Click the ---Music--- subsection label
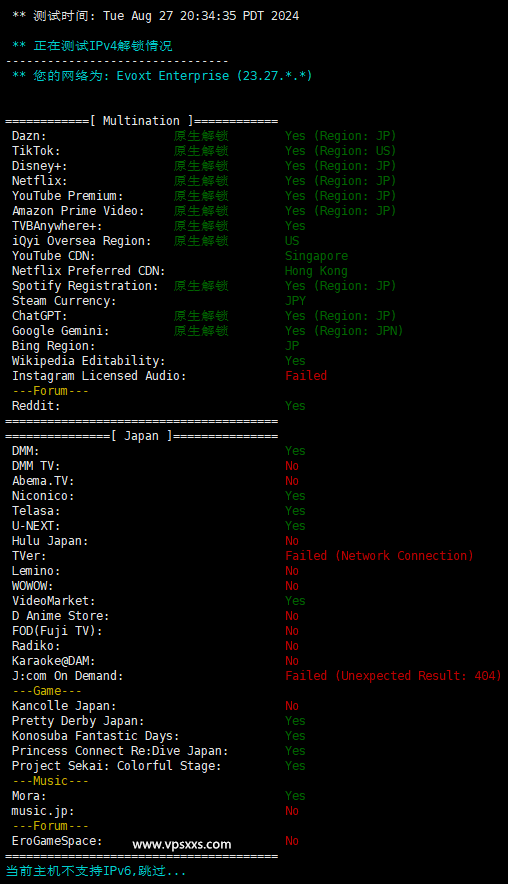The height and width of the screenshot is (884, 508). (x=50, y=781)
